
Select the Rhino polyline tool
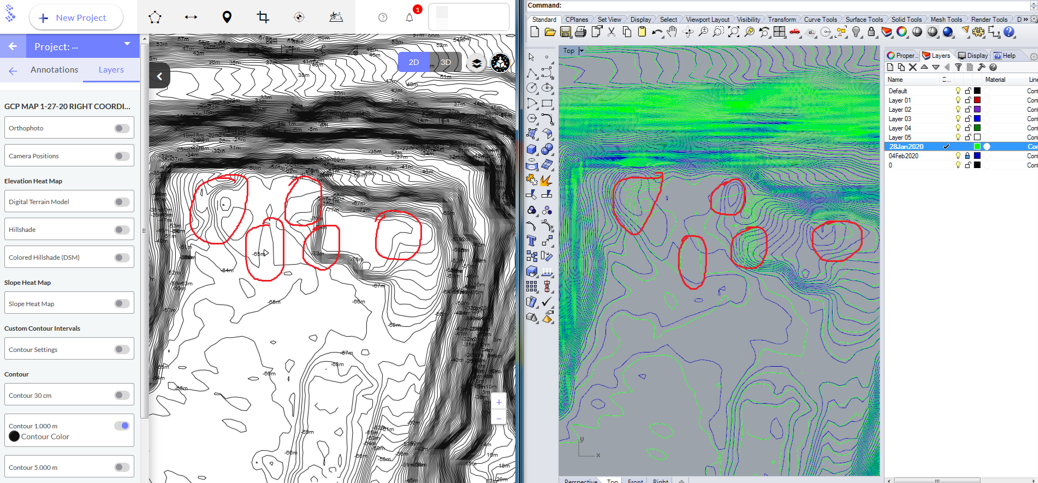click(532, 71)
